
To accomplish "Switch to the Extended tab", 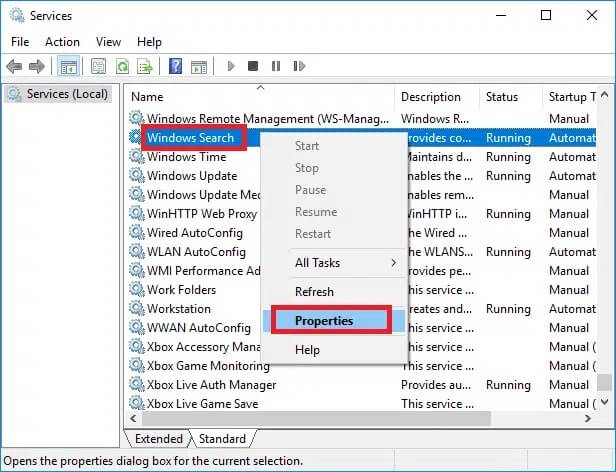I will coord(159,439).
